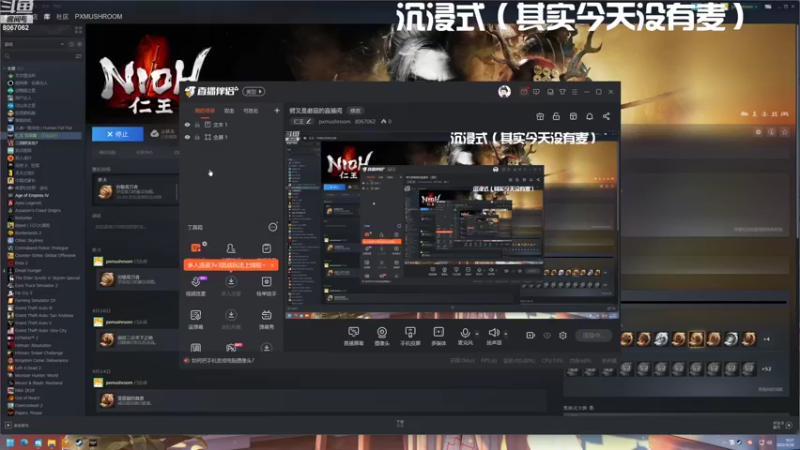Open the hamburger menu in broadcast tool title bar

pos(574,92)
